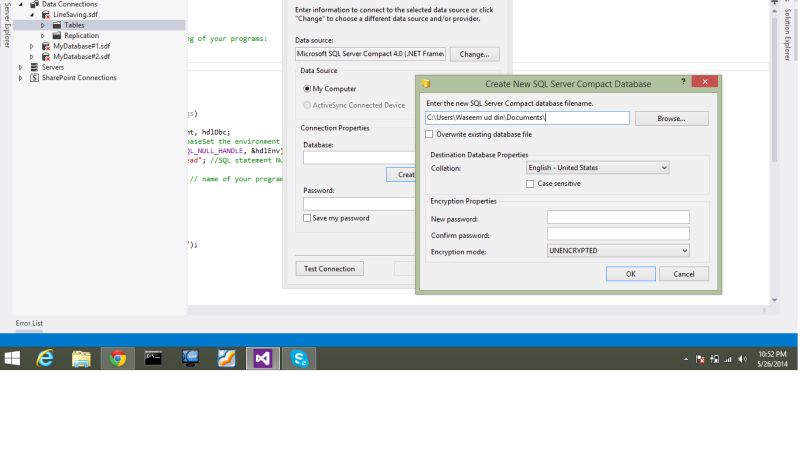Click the Tables folder icon
This screenshot has height=449, width=800.
click(x=57, y=25)
